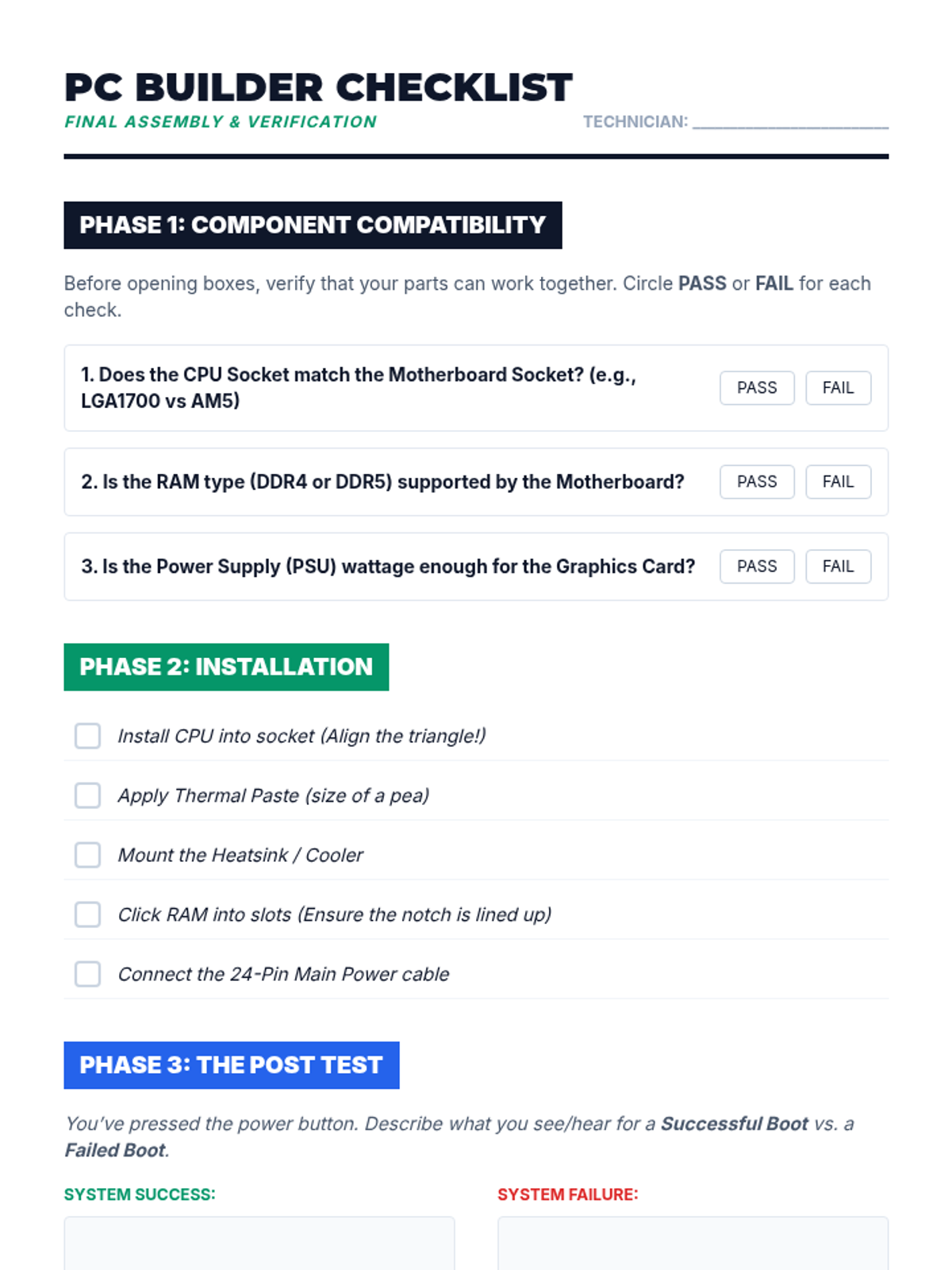Click the Final Assembly & Verification subtitle
Viewport: 952px width, 1270px height.
pos(221,122)
